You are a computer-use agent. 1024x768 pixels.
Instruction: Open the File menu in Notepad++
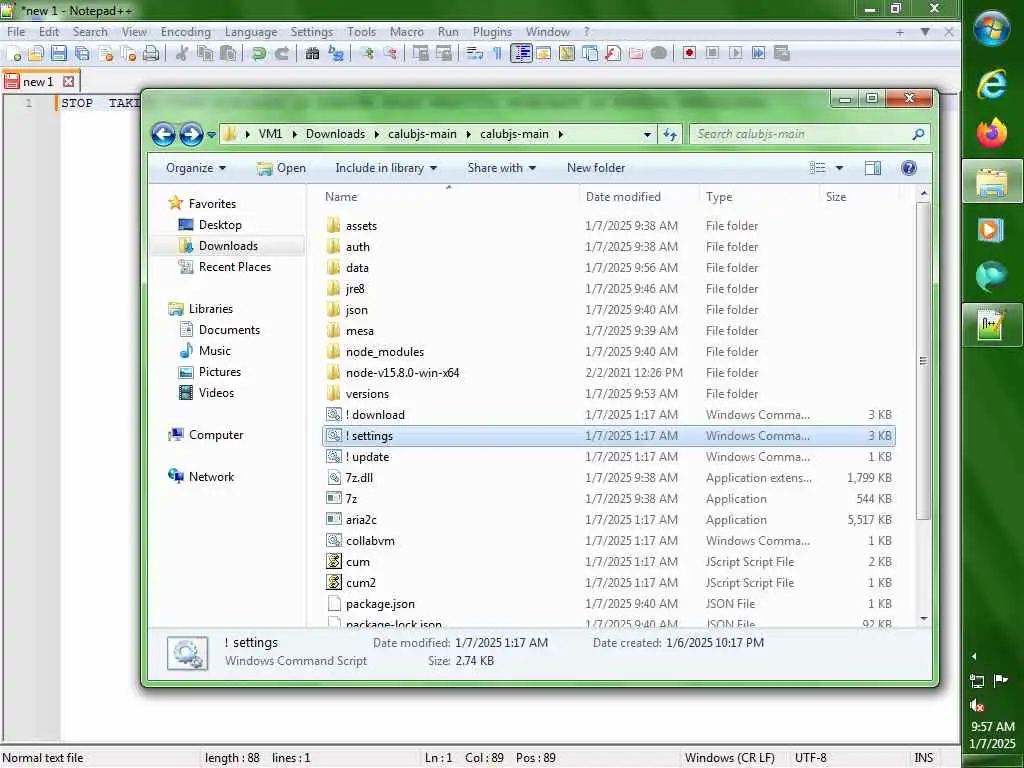coord(16,32)
